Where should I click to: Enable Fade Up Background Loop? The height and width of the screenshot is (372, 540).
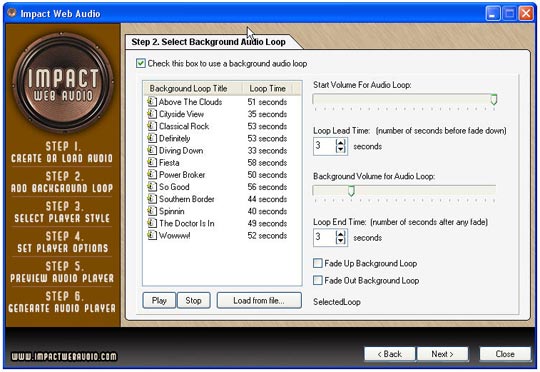point(318,264)
